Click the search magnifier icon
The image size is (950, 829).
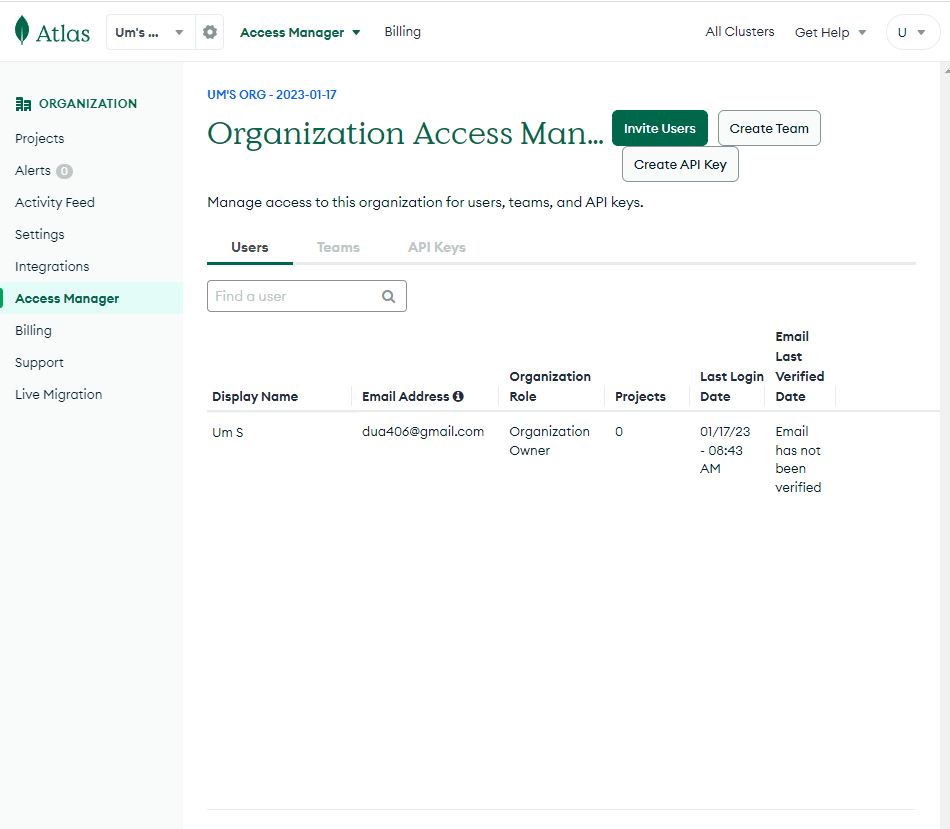click(x=388, y=296)
